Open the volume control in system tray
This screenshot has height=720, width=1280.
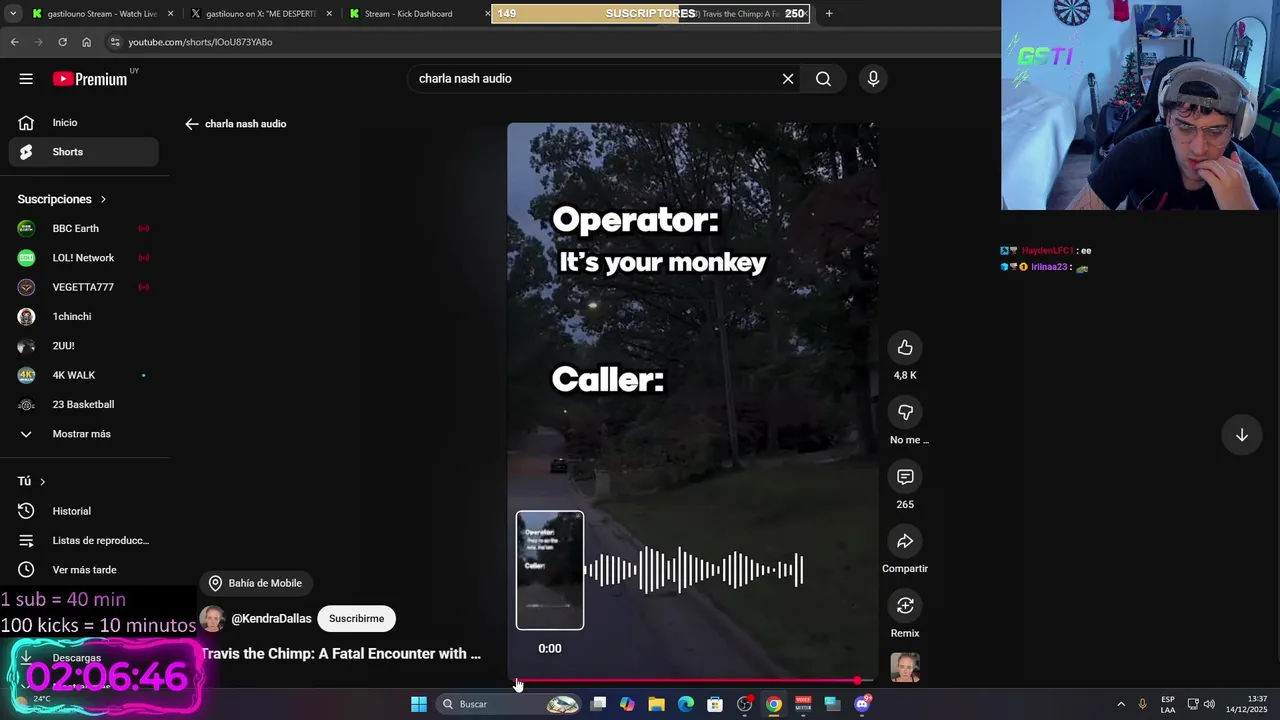pos(1209,704)
